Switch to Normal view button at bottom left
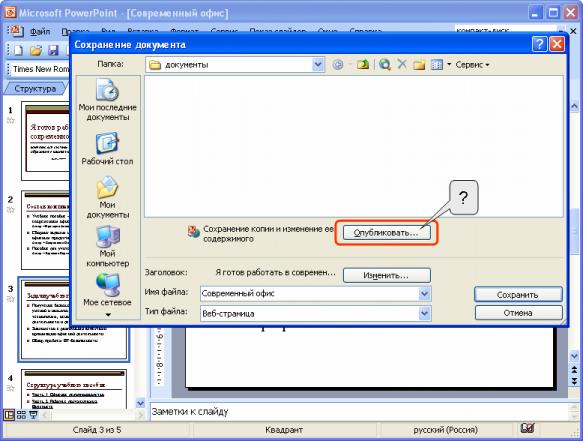 (9, 415)
